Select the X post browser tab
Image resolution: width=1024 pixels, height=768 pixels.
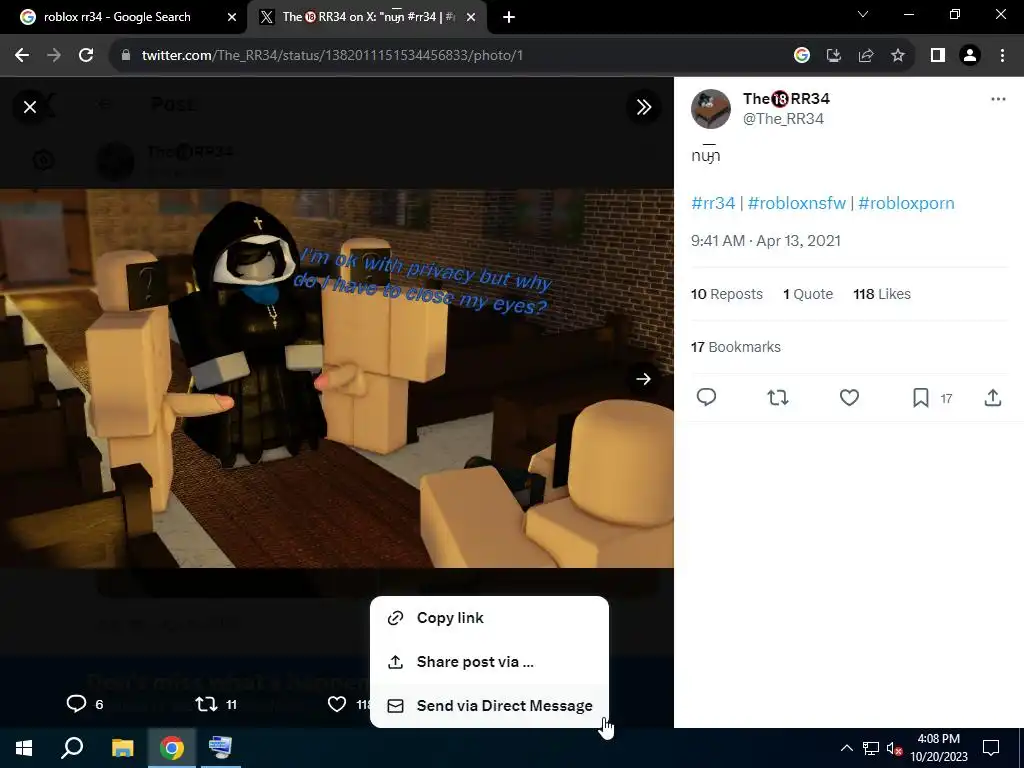click(x=367, y=17)
